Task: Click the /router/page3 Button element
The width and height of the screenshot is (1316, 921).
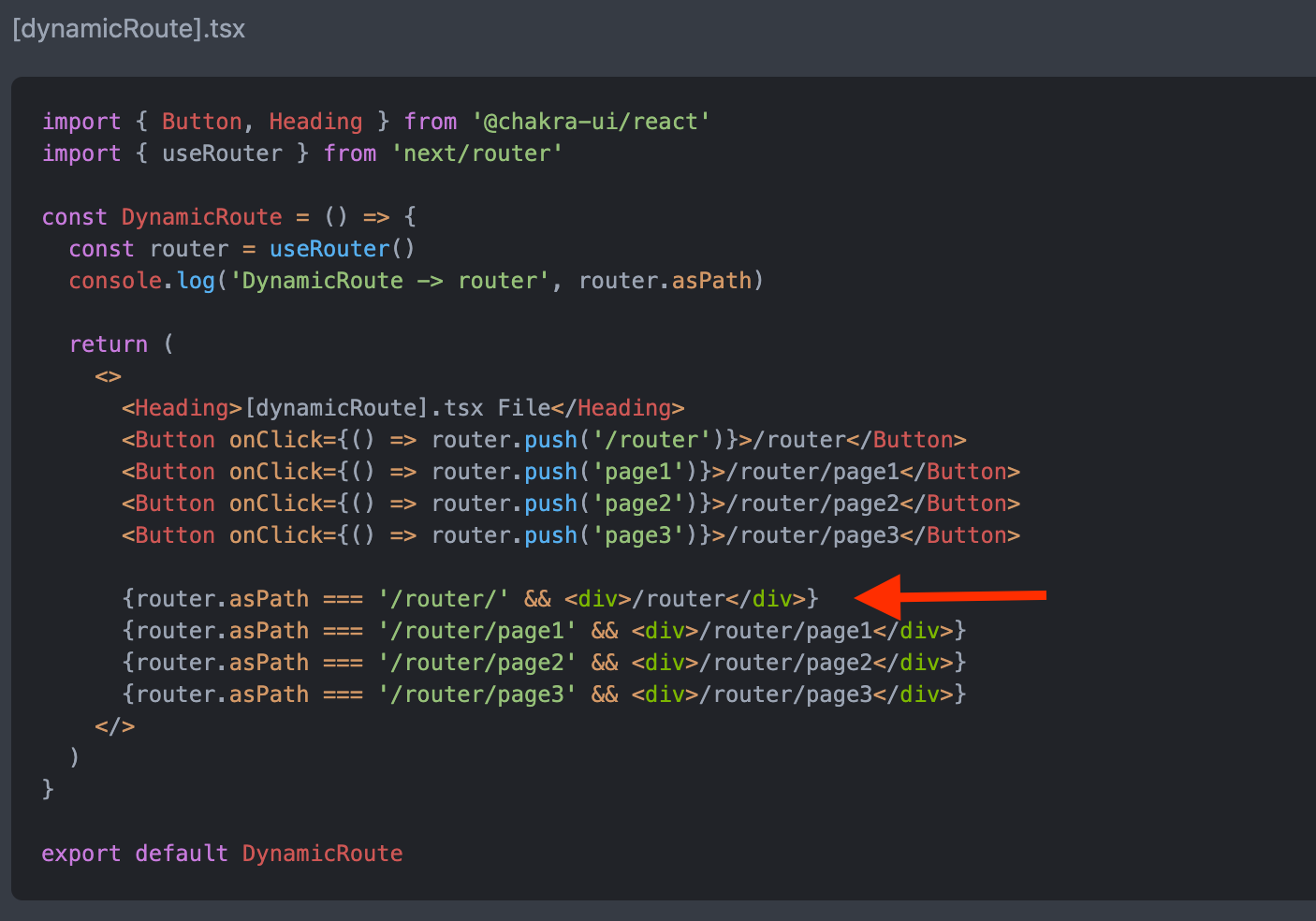Action: (x=571, y=534)
